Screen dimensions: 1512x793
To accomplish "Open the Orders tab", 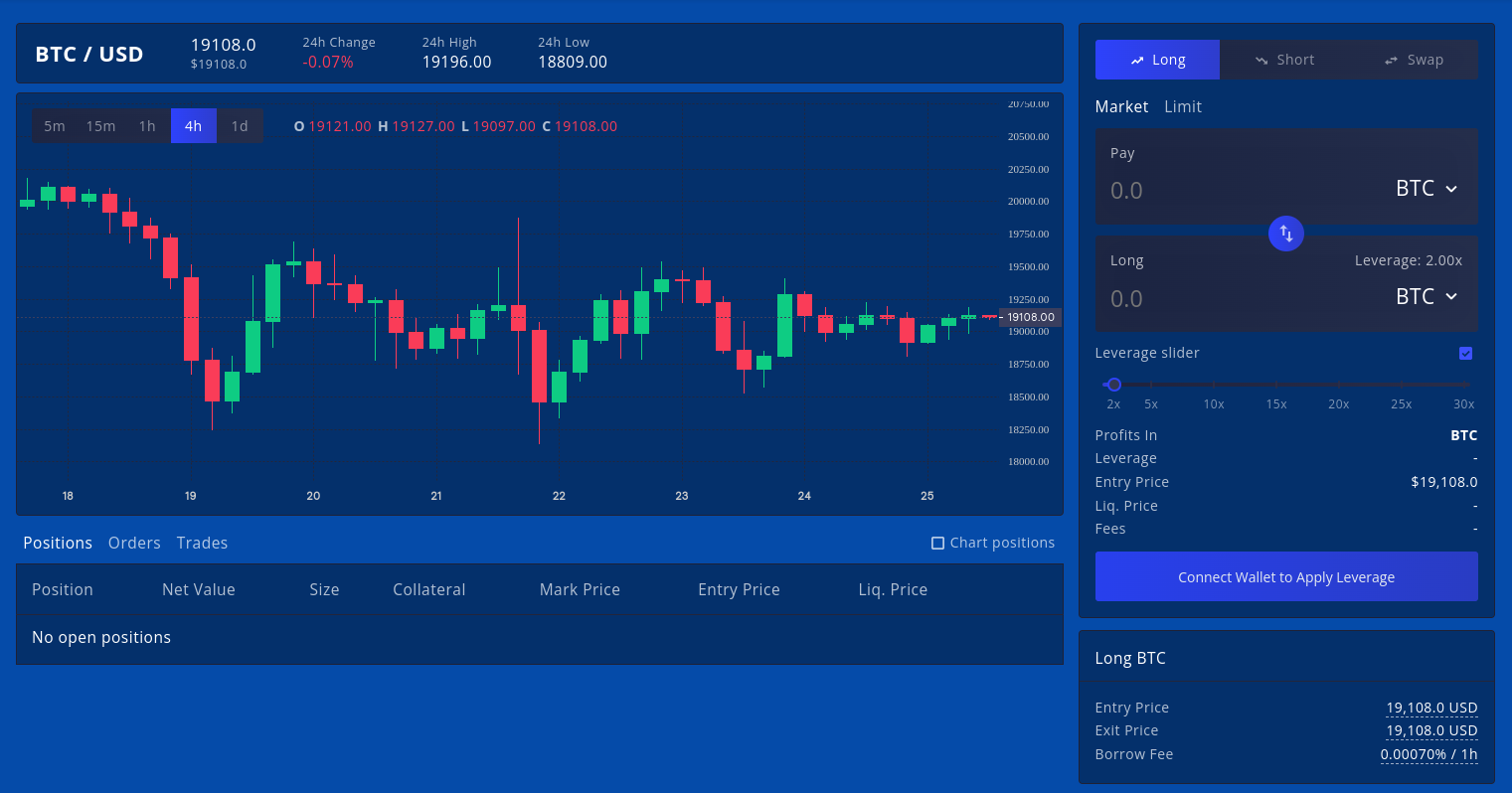I will (134, 543).
